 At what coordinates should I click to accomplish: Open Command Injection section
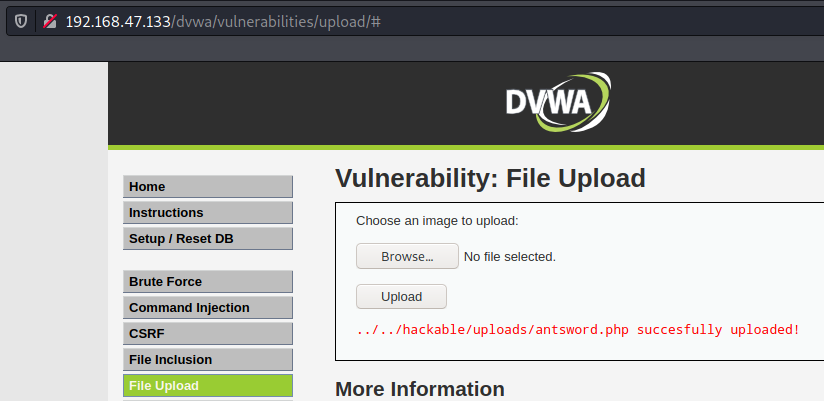(x=207, y=308)
